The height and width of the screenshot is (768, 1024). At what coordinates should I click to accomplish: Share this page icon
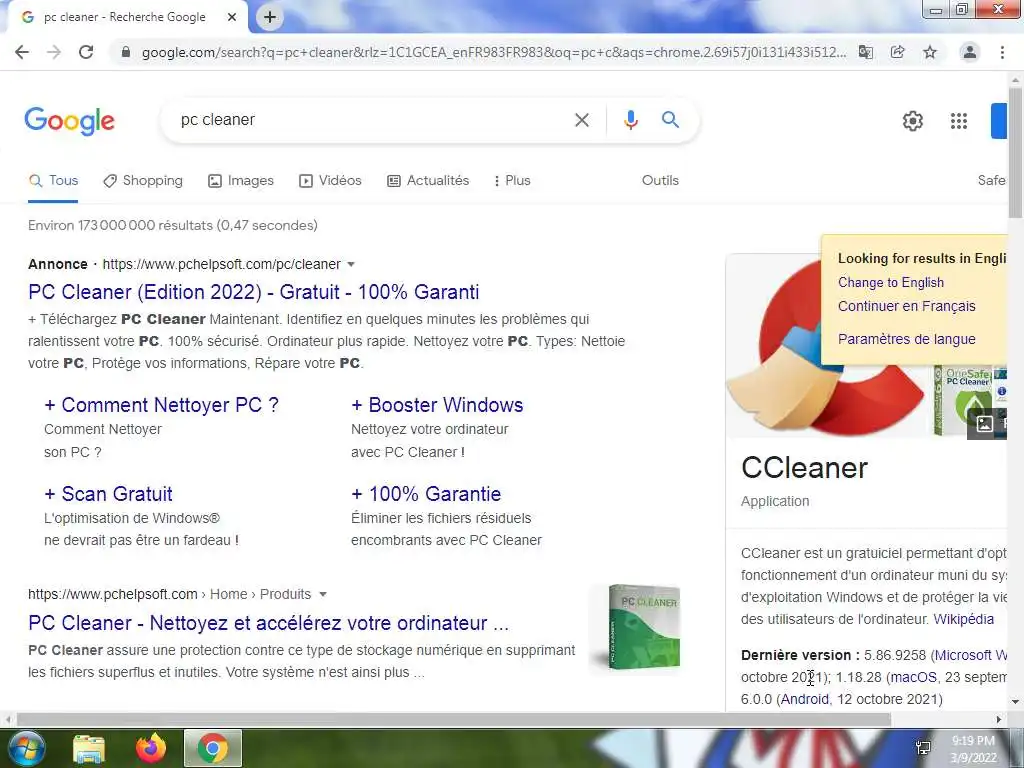pos(898,52)
